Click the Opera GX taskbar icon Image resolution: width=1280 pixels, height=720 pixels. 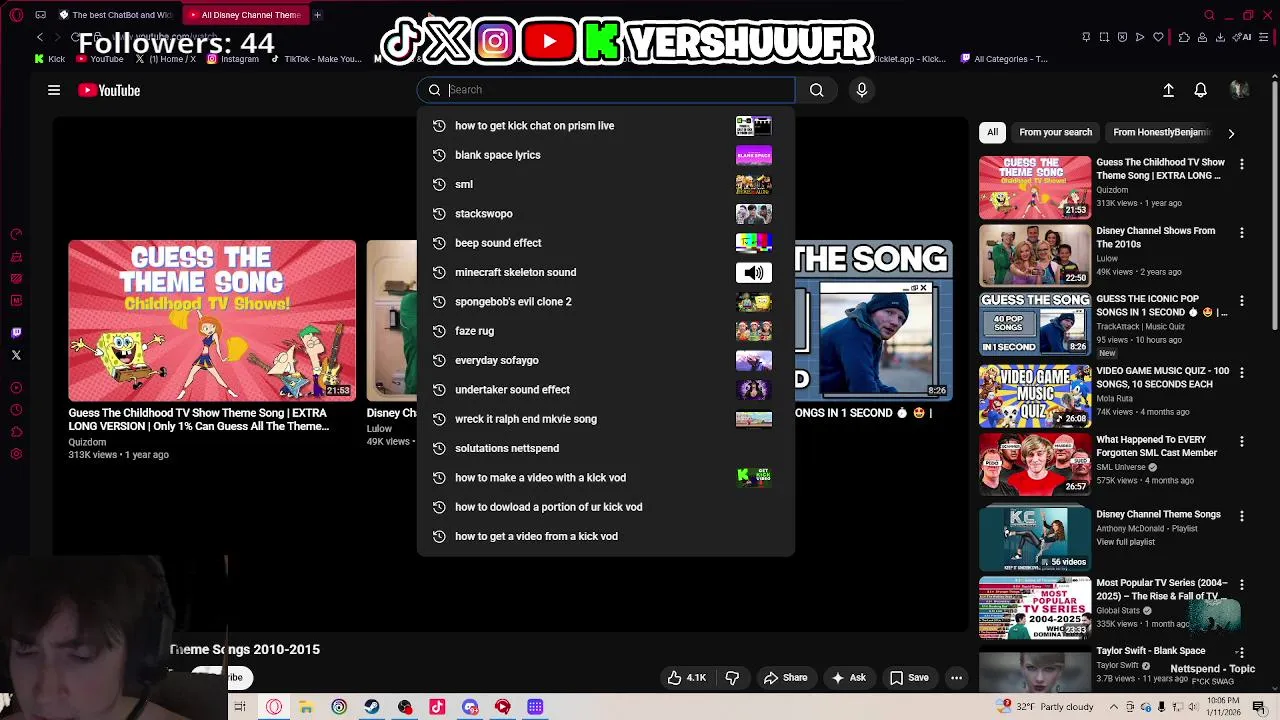pyautogui.click(x=274, y=707)
